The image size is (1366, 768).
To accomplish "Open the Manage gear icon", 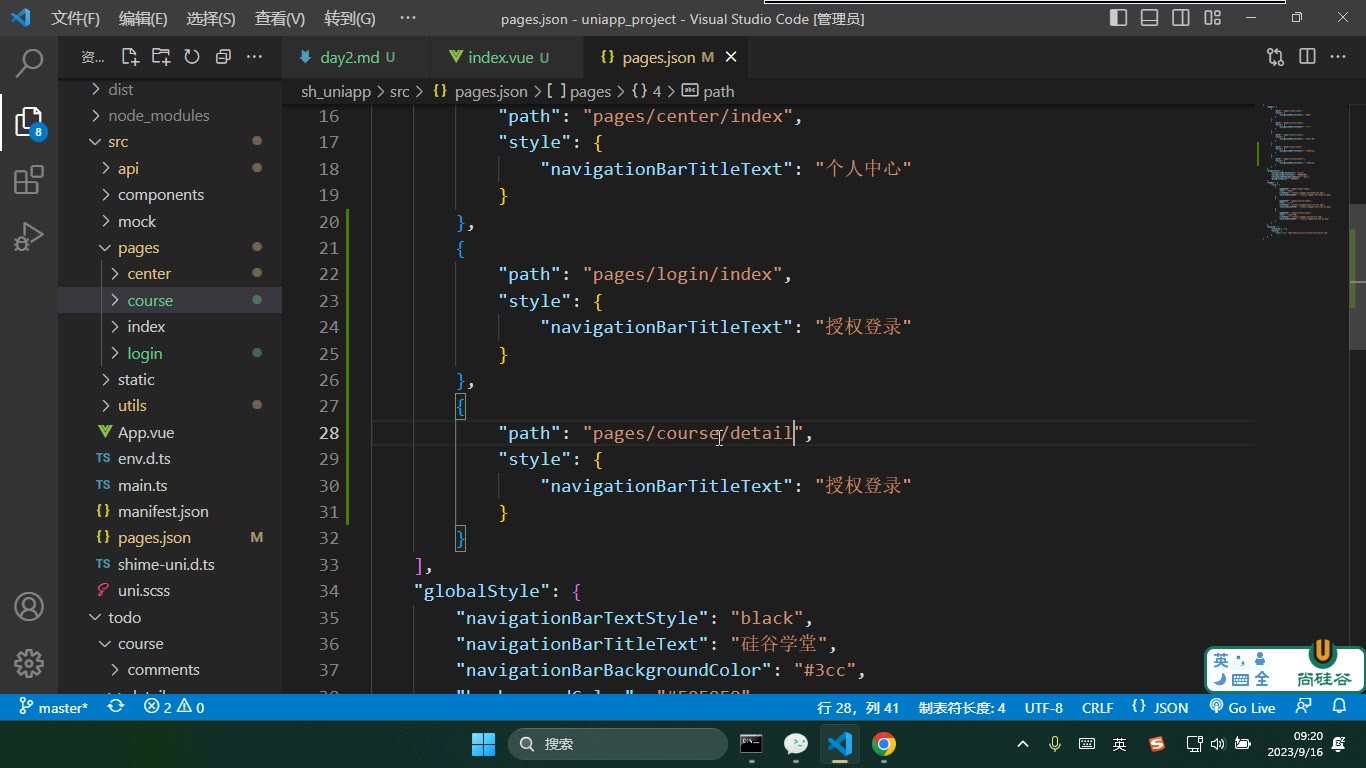I will coord(29,663).
